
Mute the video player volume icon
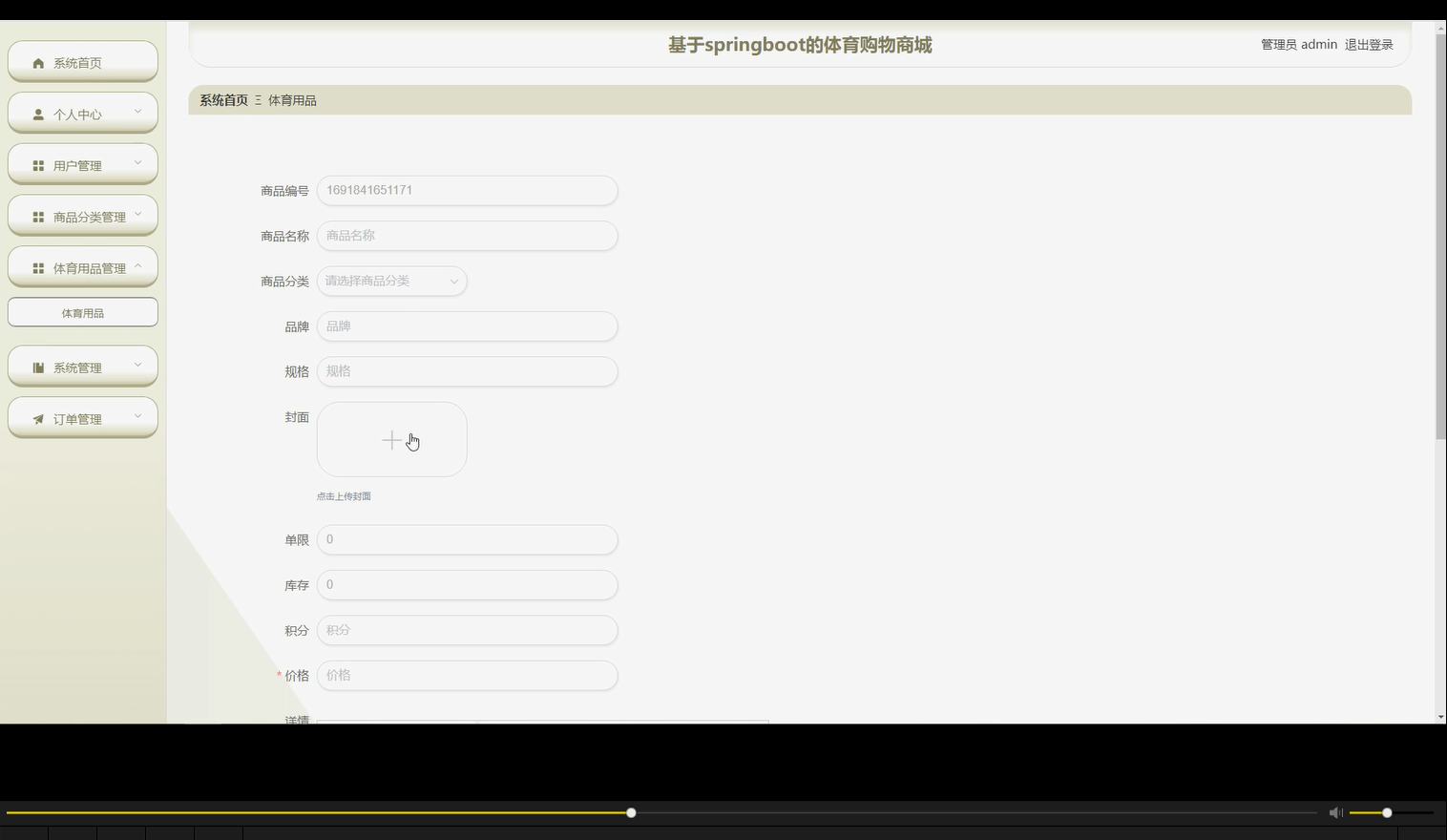(x=1335, y=812)
